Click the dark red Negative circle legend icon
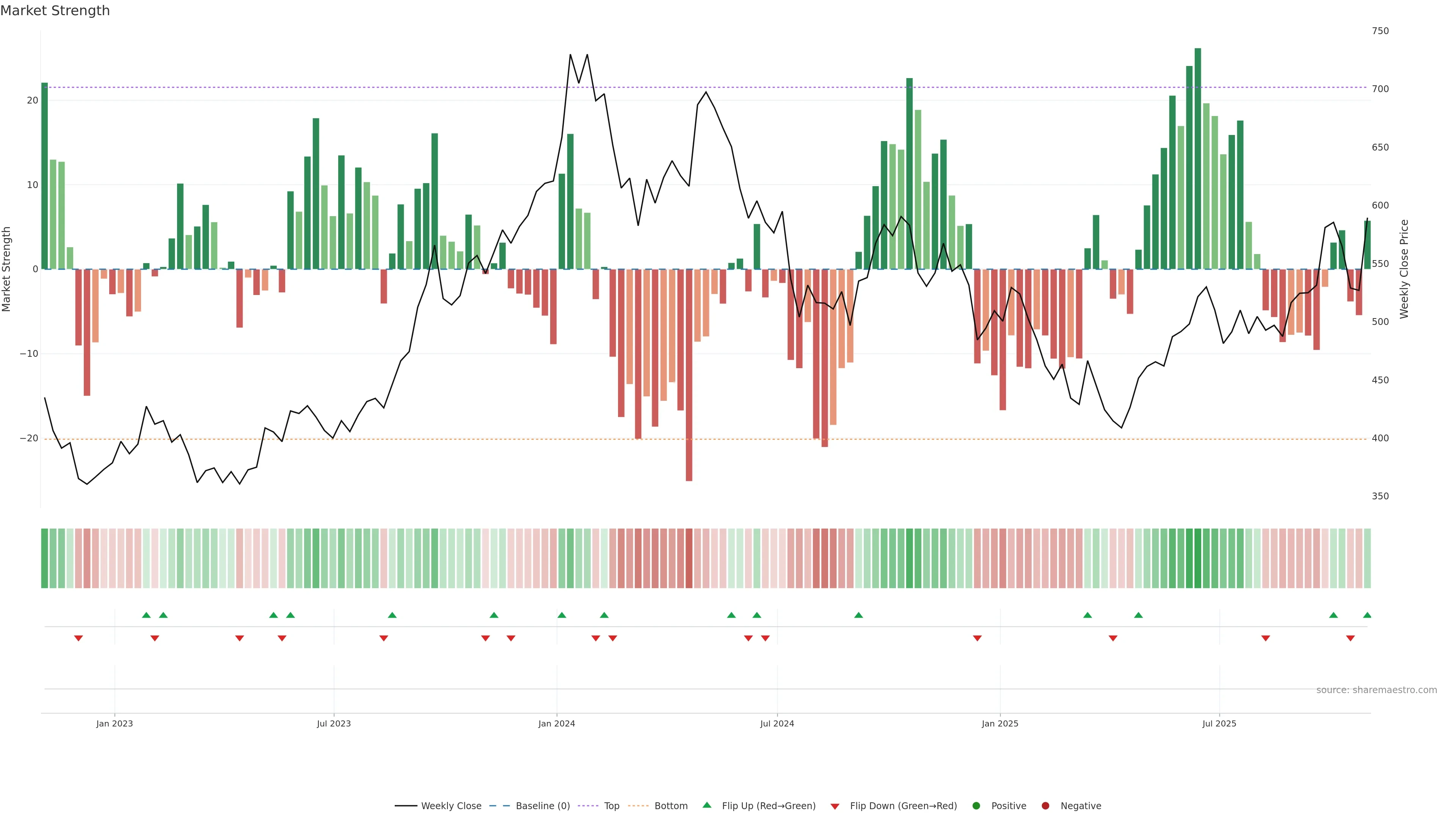Viewport: 1456px width, 819px height. [x=1045, y=805]
